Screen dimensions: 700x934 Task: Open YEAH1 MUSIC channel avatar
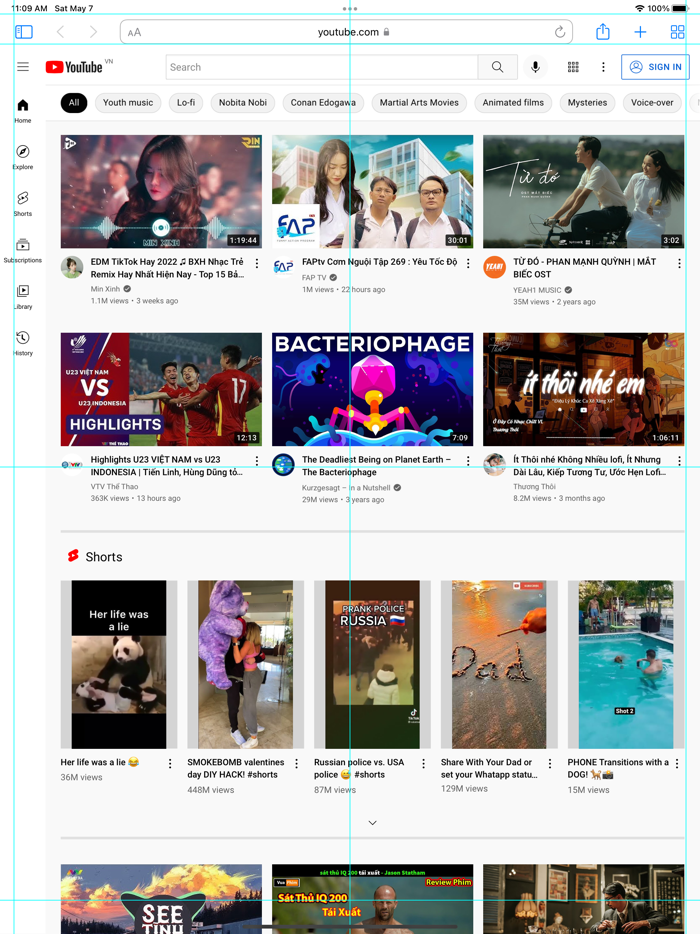pyautogui.click(x=494, y=267)
